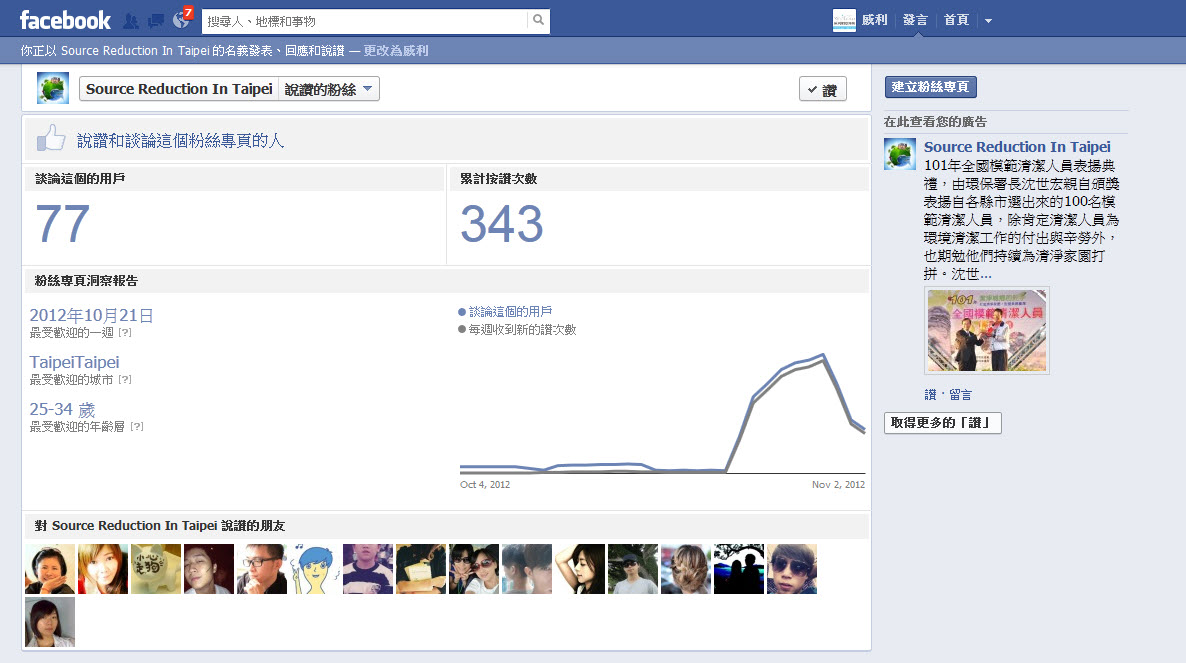Click in the search input field
Viewport: 1186px width, 663px height.
(364, 20)
